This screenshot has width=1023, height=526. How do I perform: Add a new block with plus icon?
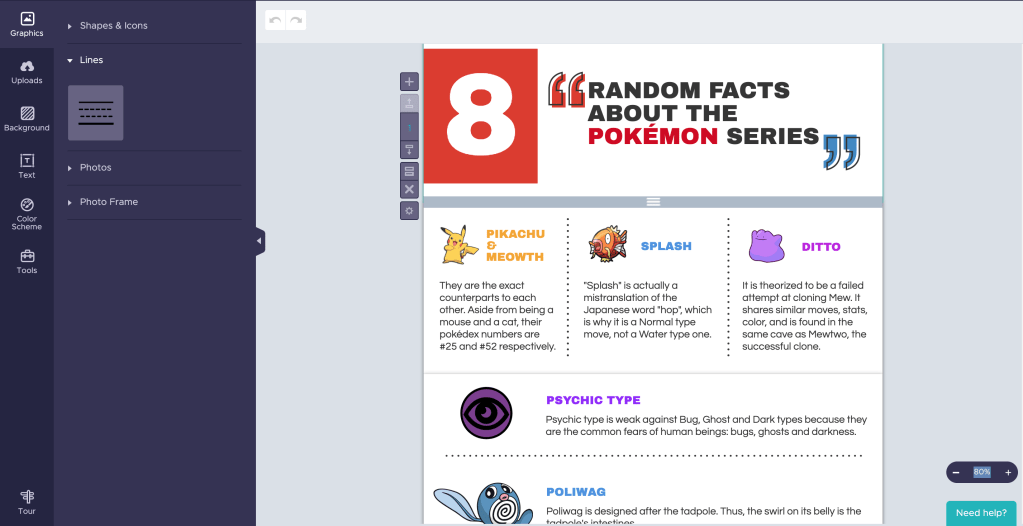click(409, 82)
